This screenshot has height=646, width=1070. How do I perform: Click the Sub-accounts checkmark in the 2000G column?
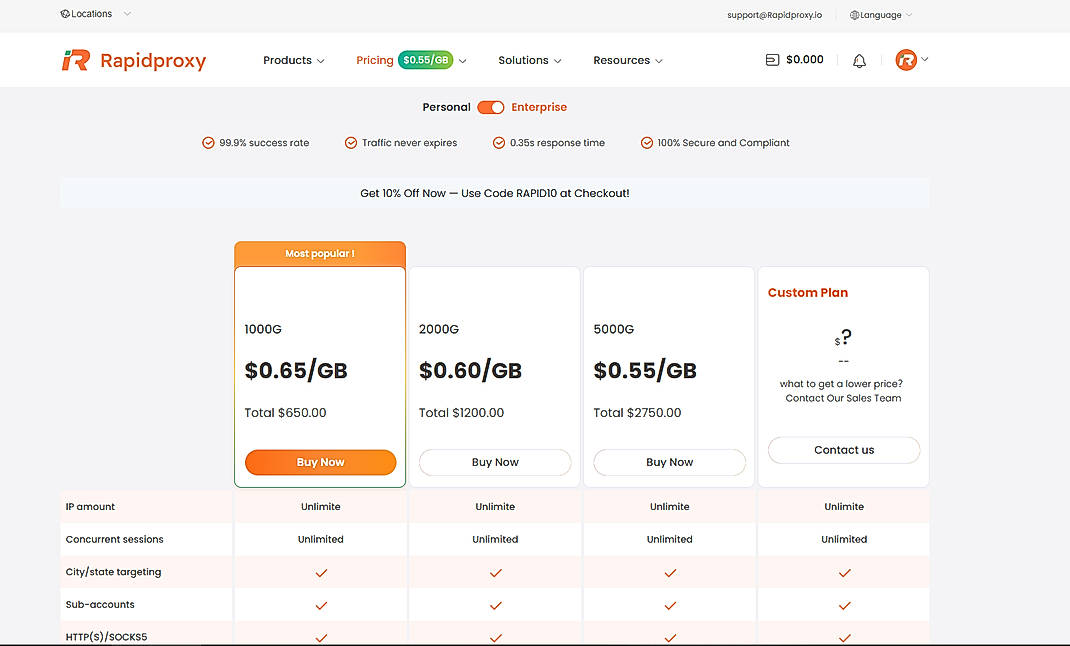click(x=495, y=606)
